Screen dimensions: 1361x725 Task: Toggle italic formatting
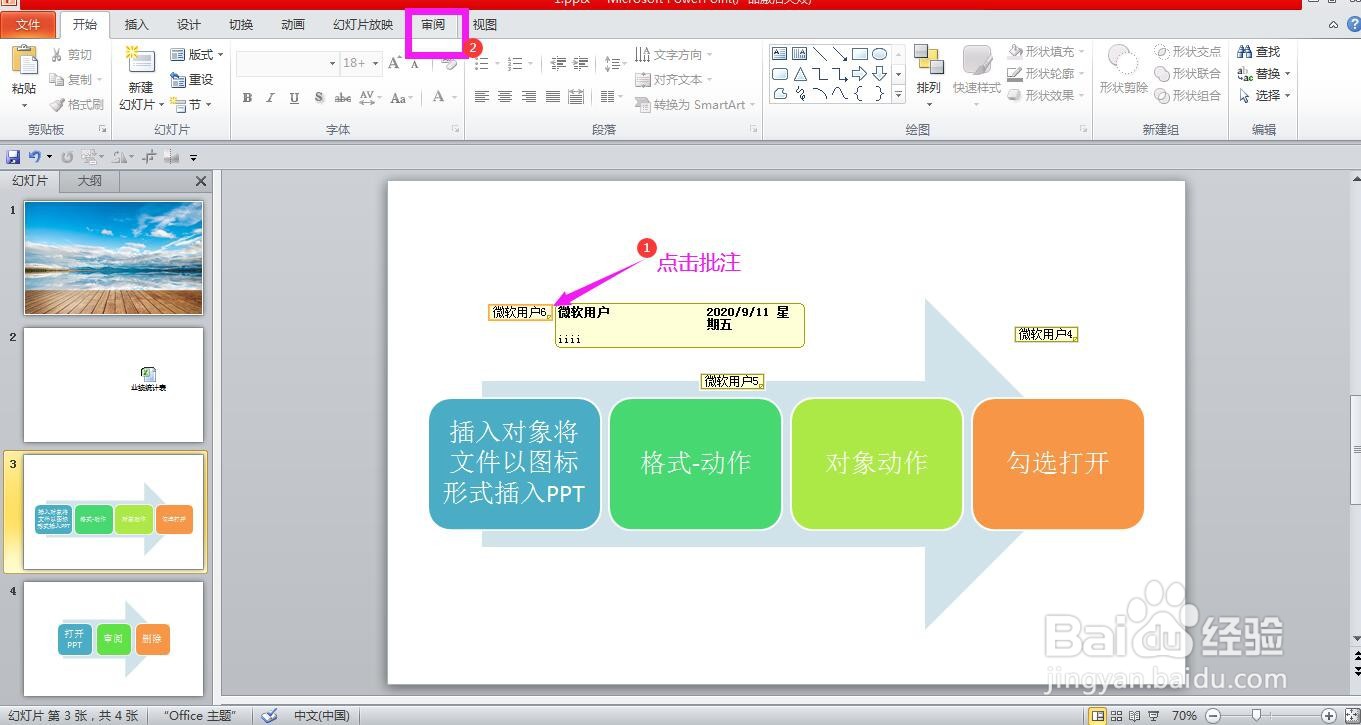coord(270,97)
